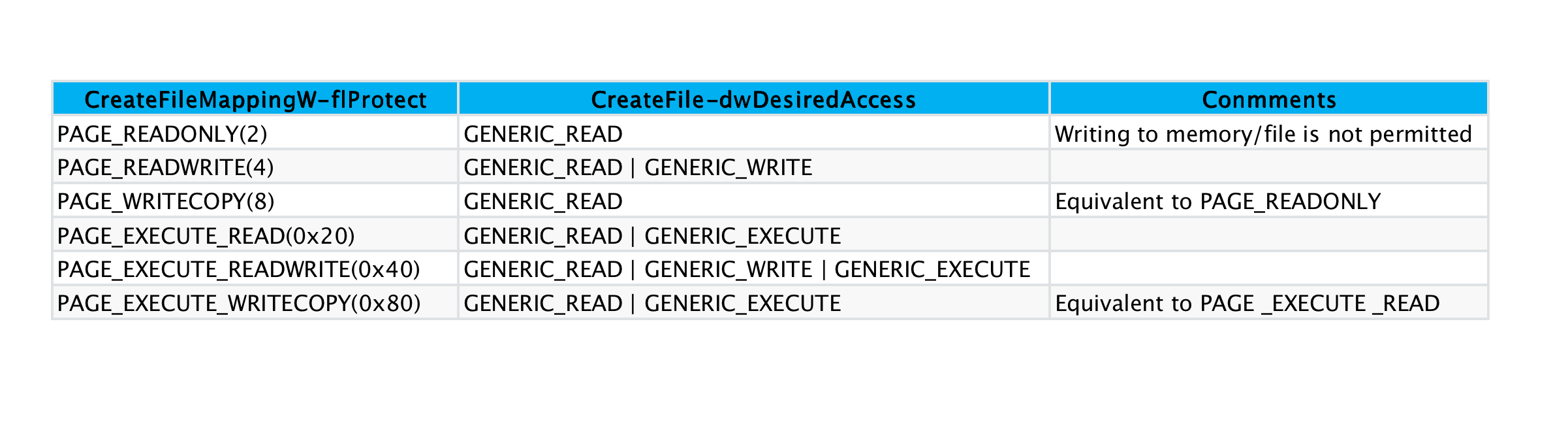Image resolution: width=1568 pixels, height=426 pixels.
Task: Click GENERIC_READ in the PAGE_READONLY row
Action: tap(543, 134)
